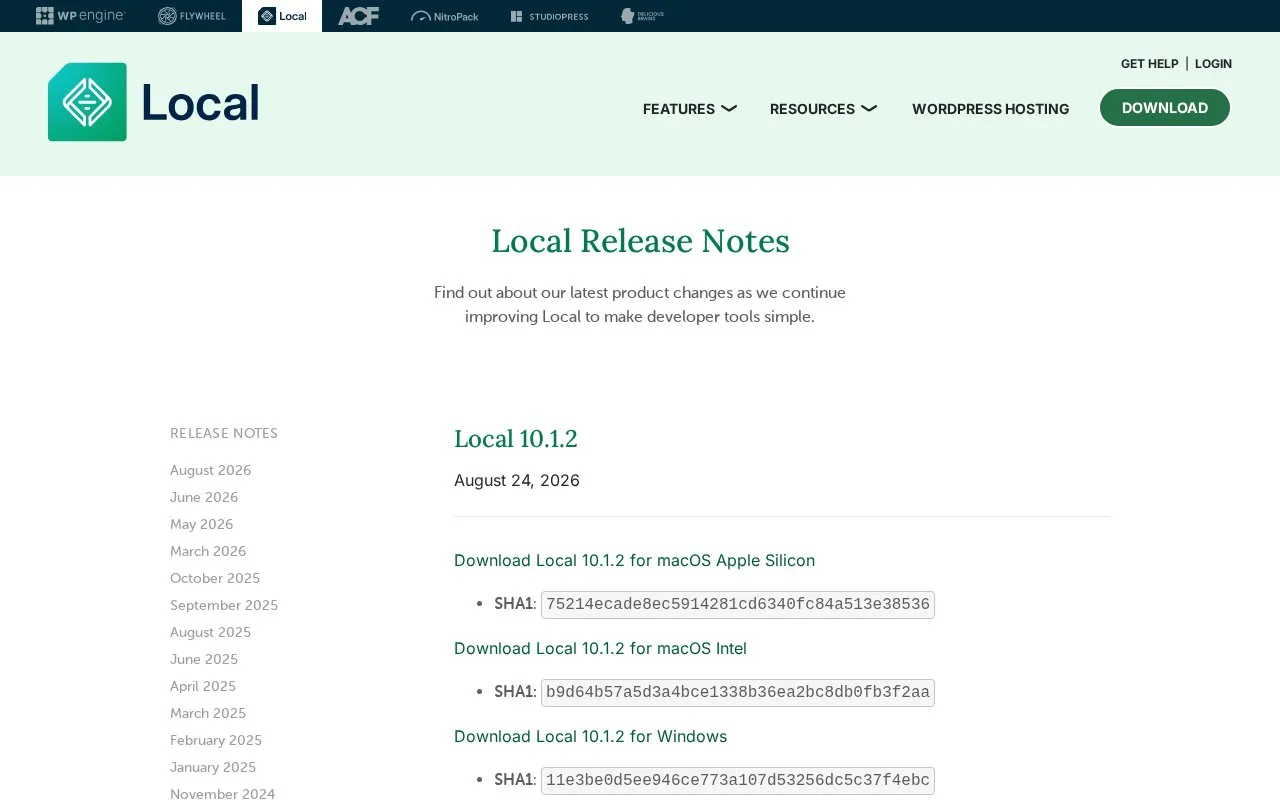Open the WP Engine brand logo link
The image size is (1280, 800).
[x=80, y=16]
